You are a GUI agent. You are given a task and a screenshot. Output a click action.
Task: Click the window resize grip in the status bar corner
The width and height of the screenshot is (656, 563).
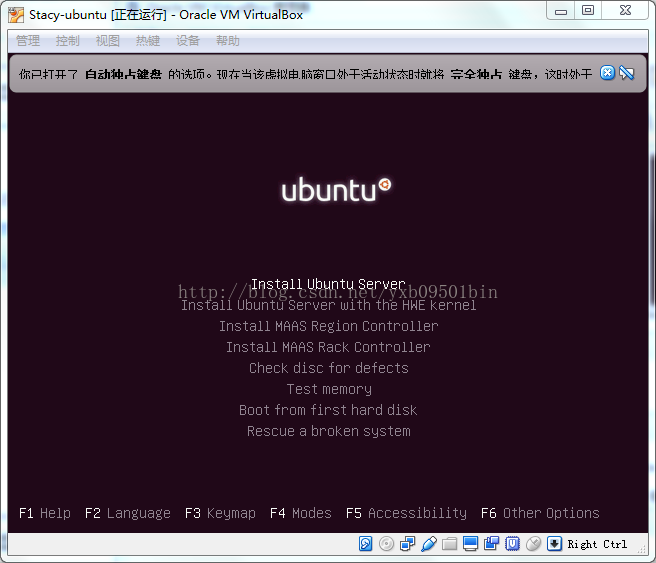(x=642, y=550)
